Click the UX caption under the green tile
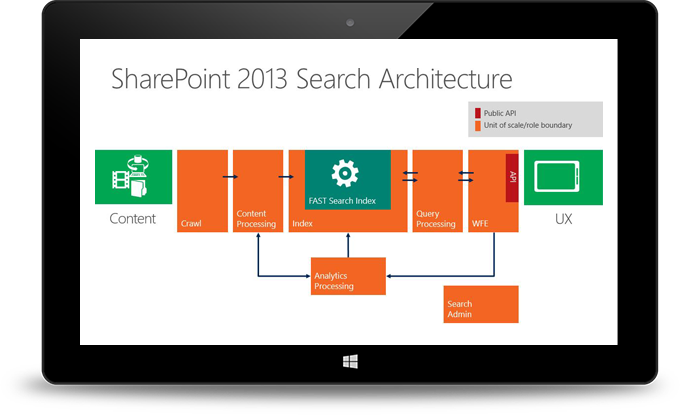680x415 pixels. (563, 219)
